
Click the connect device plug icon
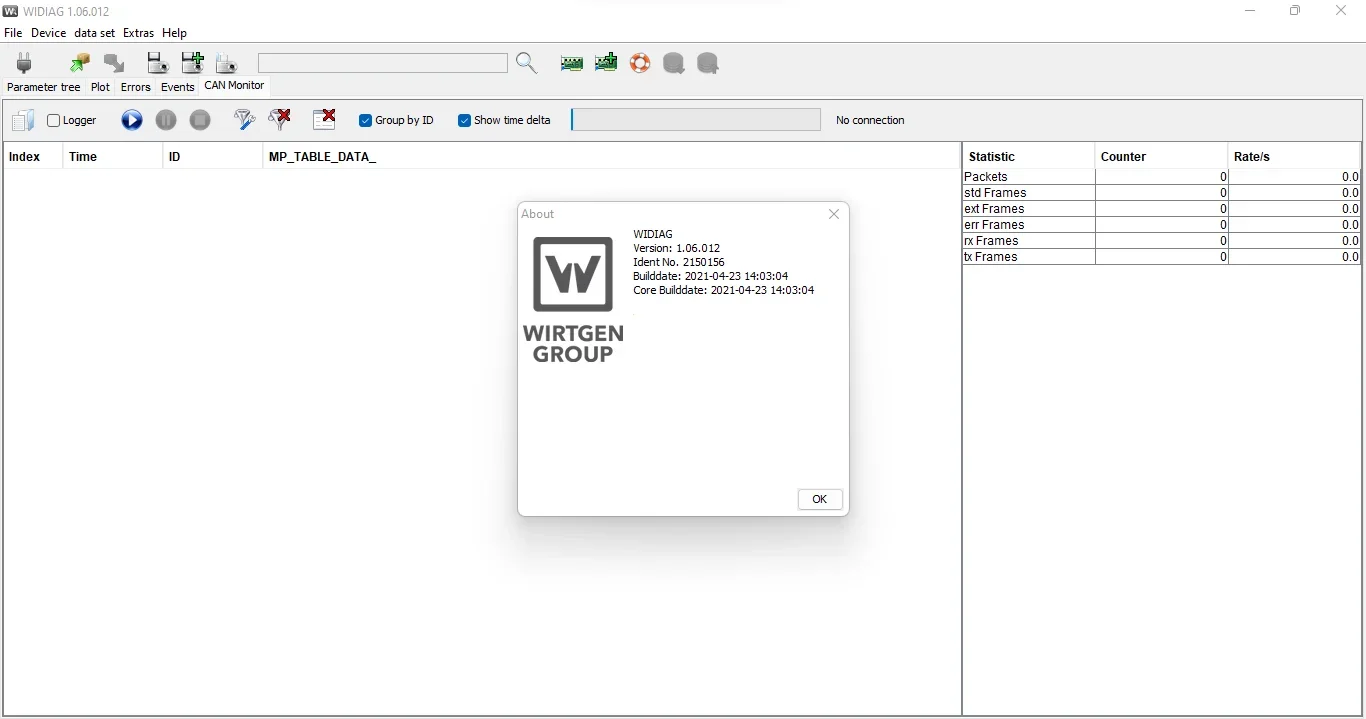coord(22,63)
